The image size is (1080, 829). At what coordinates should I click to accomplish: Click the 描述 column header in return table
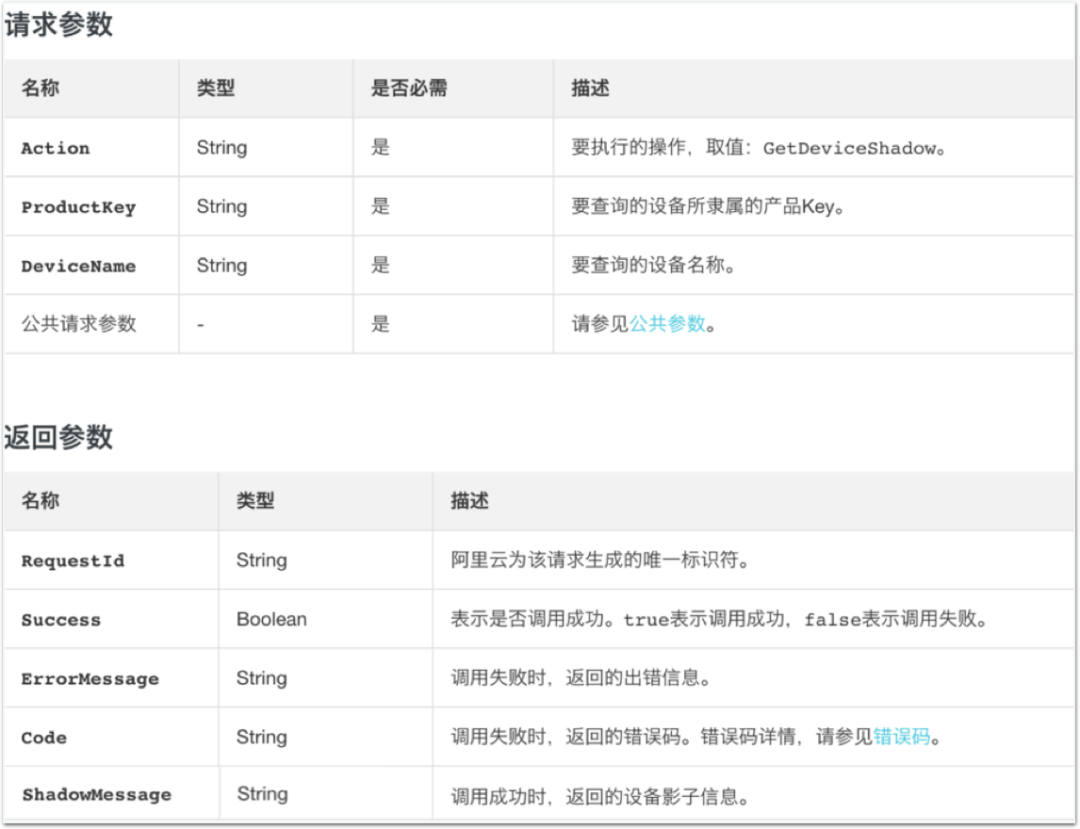point(468,501)
